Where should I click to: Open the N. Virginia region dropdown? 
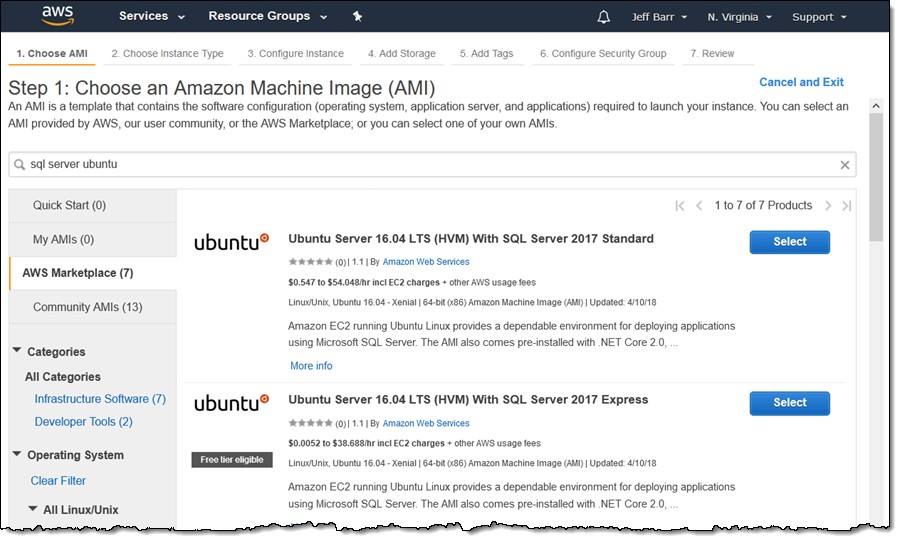pos(739,17)
